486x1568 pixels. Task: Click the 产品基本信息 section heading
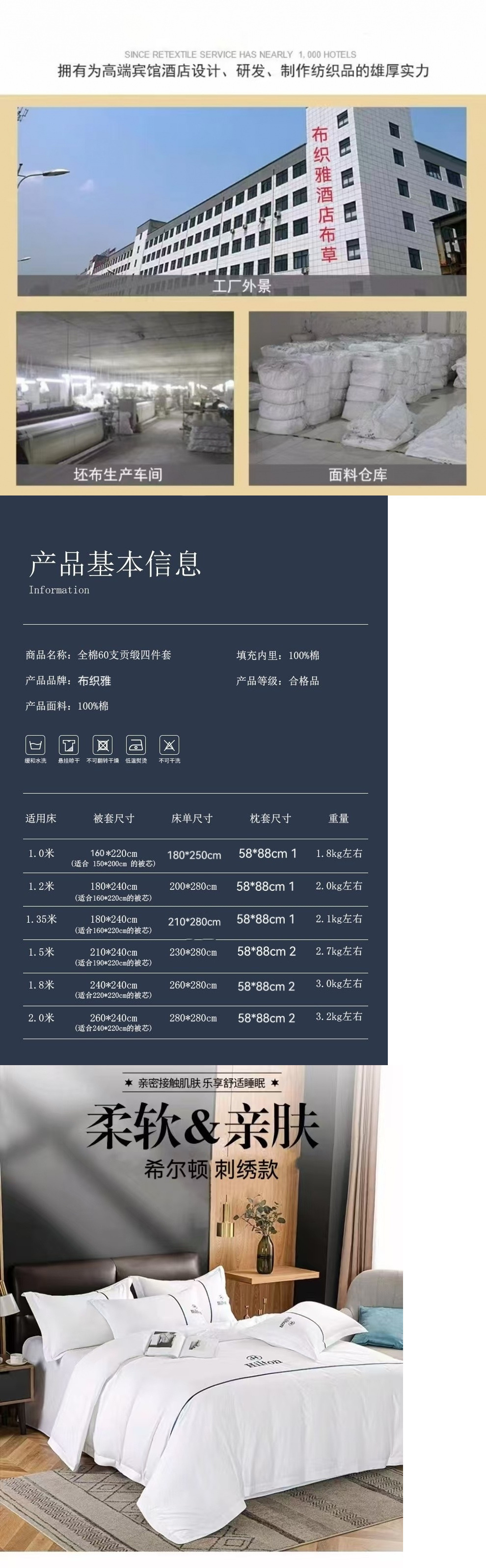coord(115,563)
